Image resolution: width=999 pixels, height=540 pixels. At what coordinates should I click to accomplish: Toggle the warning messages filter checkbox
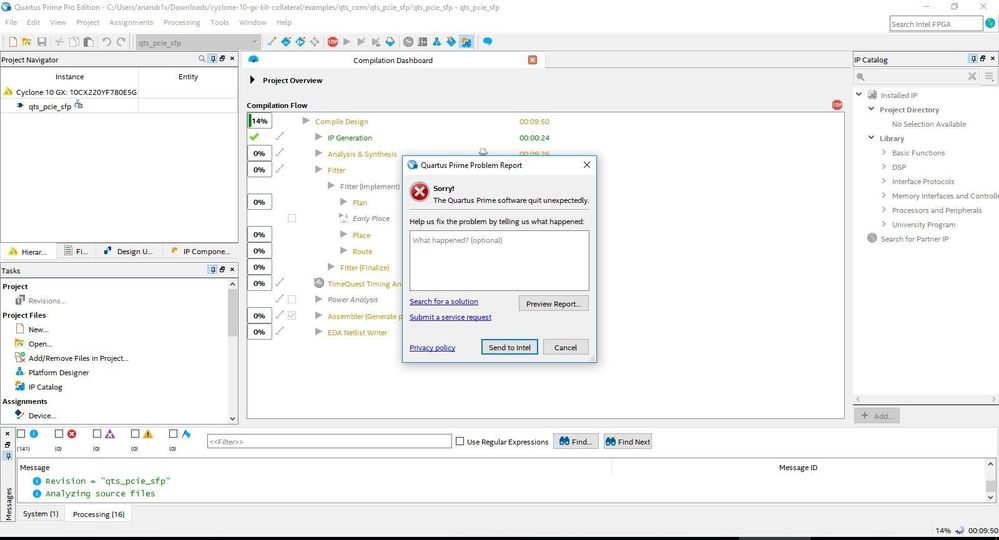tap(135, 434)
